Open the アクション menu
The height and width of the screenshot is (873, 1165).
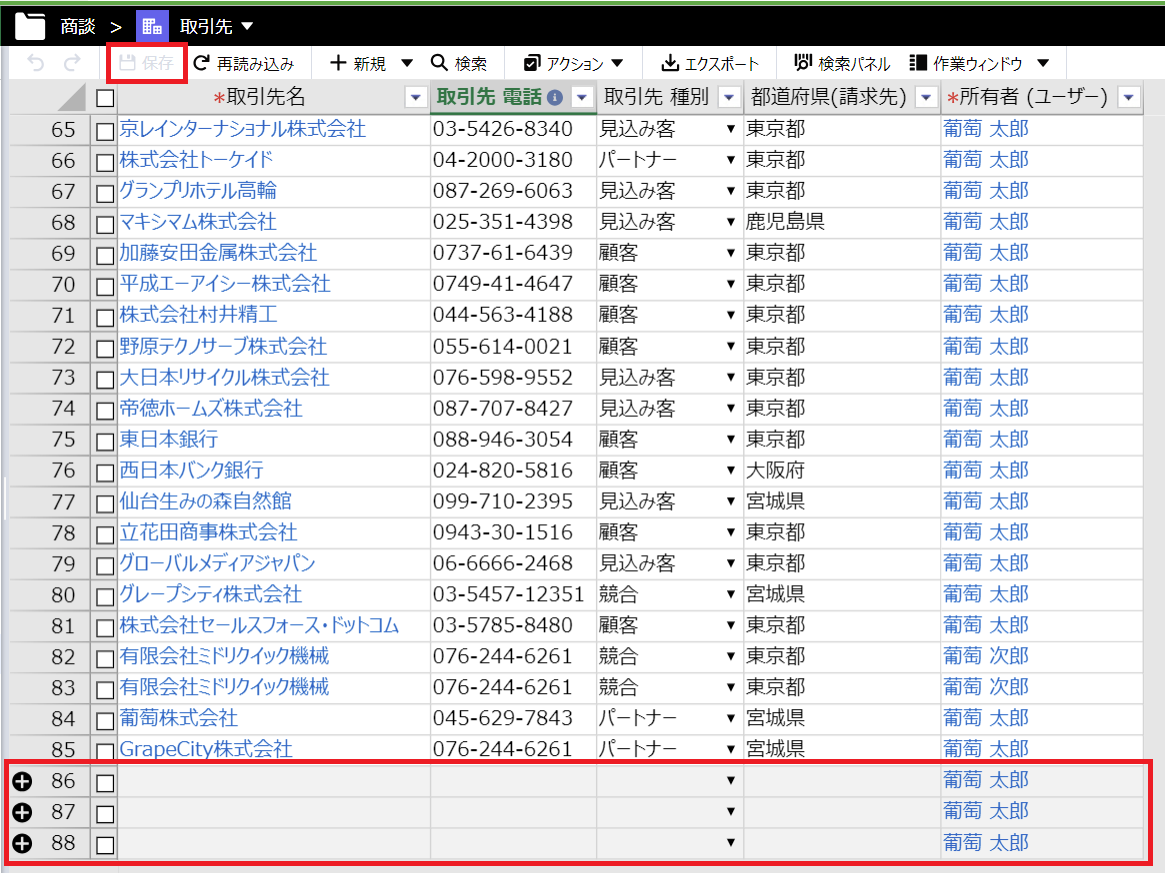574,64
